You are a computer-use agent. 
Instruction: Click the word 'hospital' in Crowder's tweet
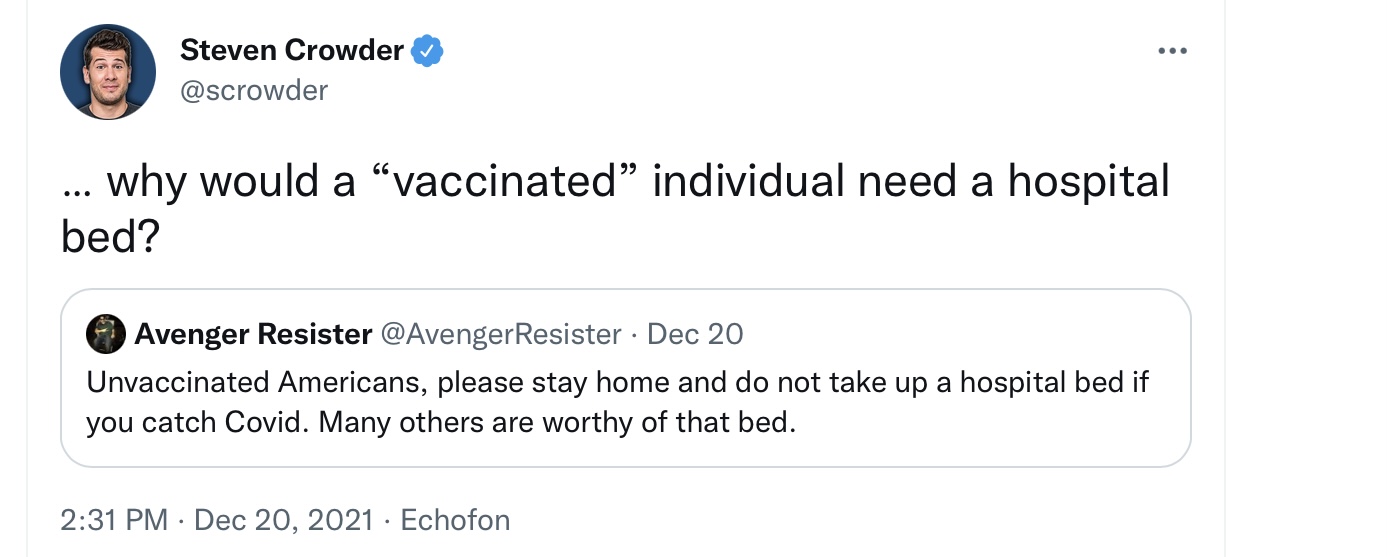[x=1088, y=183]
